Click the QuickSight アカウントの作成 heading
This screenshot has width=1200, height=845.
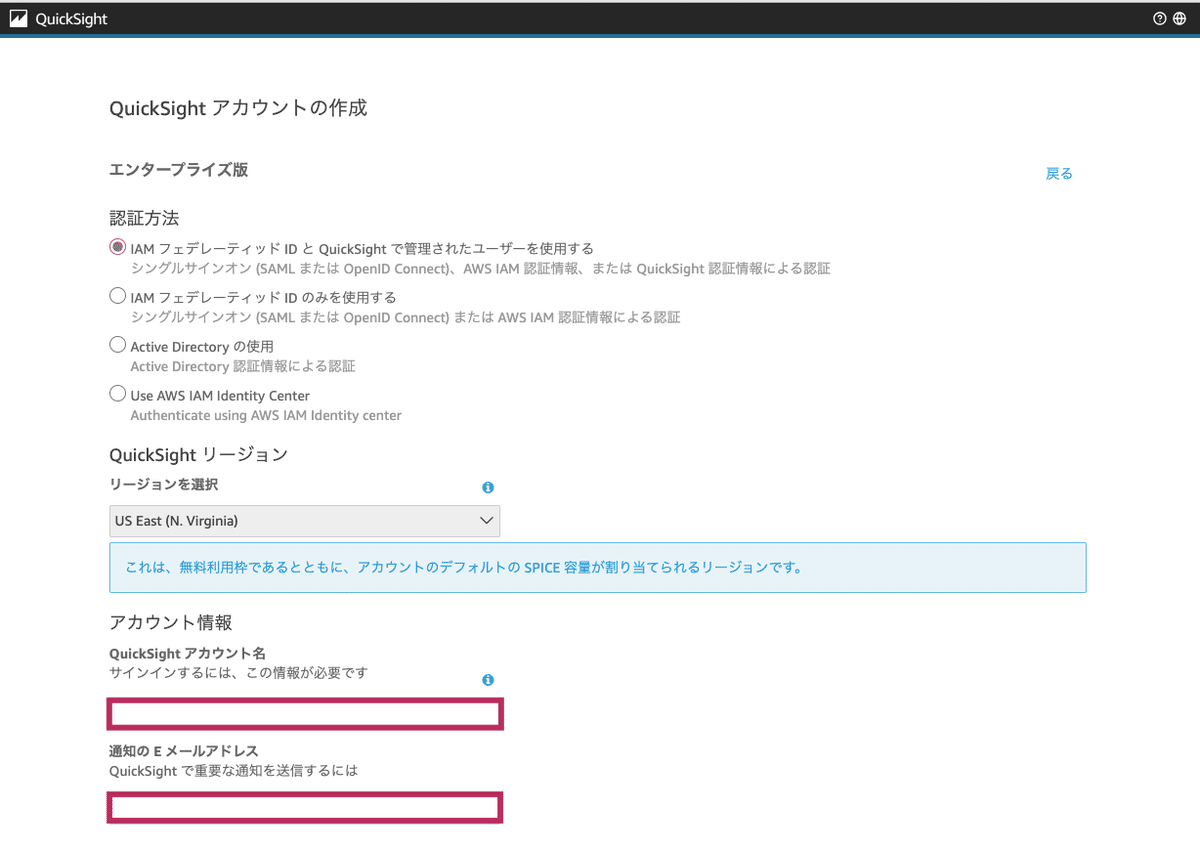pyautogui.click(x=238, y=108)
